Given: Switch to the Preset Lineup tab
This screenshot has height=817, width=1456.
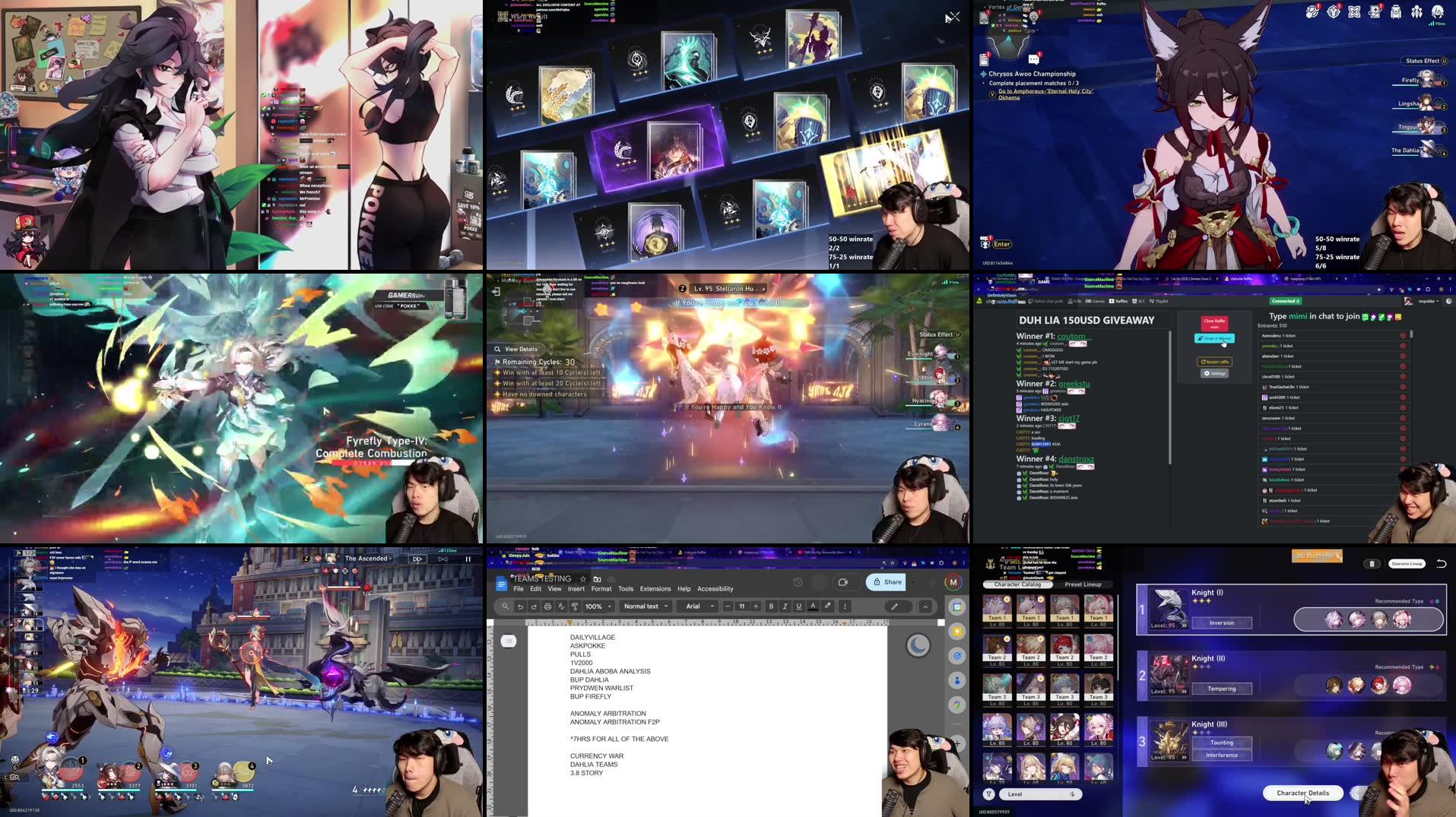Looking at the screenshot, I should tap(1083, 584).
